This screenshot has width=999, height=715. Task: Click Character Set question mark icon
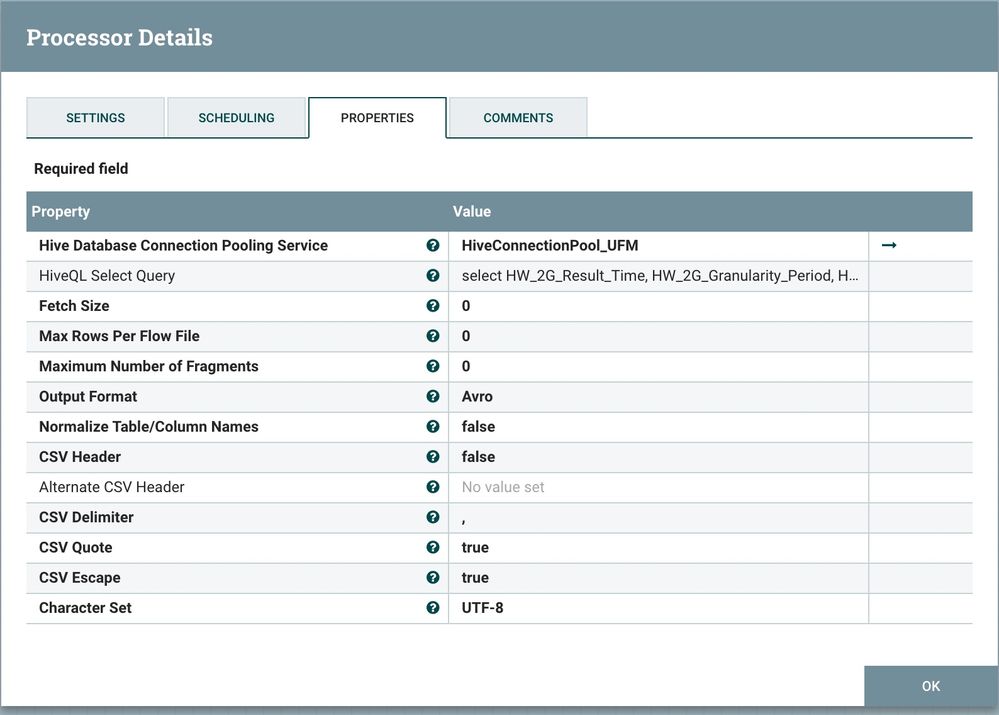tap(433, 607)
